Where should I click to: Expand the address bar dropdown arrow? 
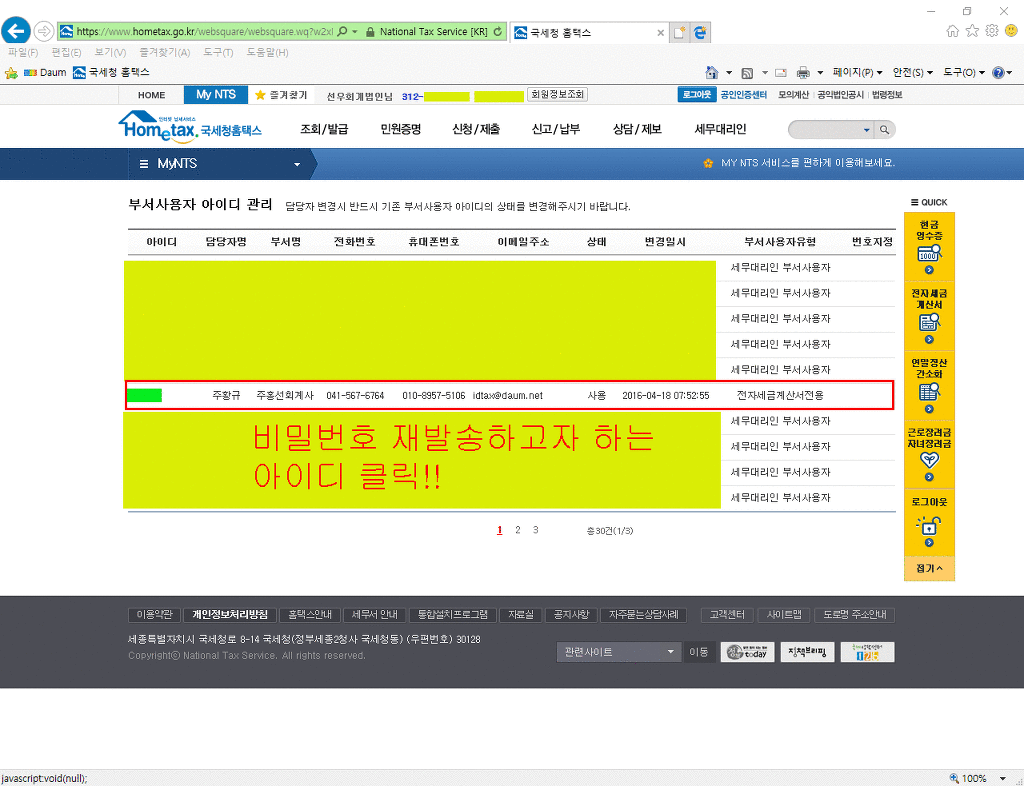(x=355, y=31)
